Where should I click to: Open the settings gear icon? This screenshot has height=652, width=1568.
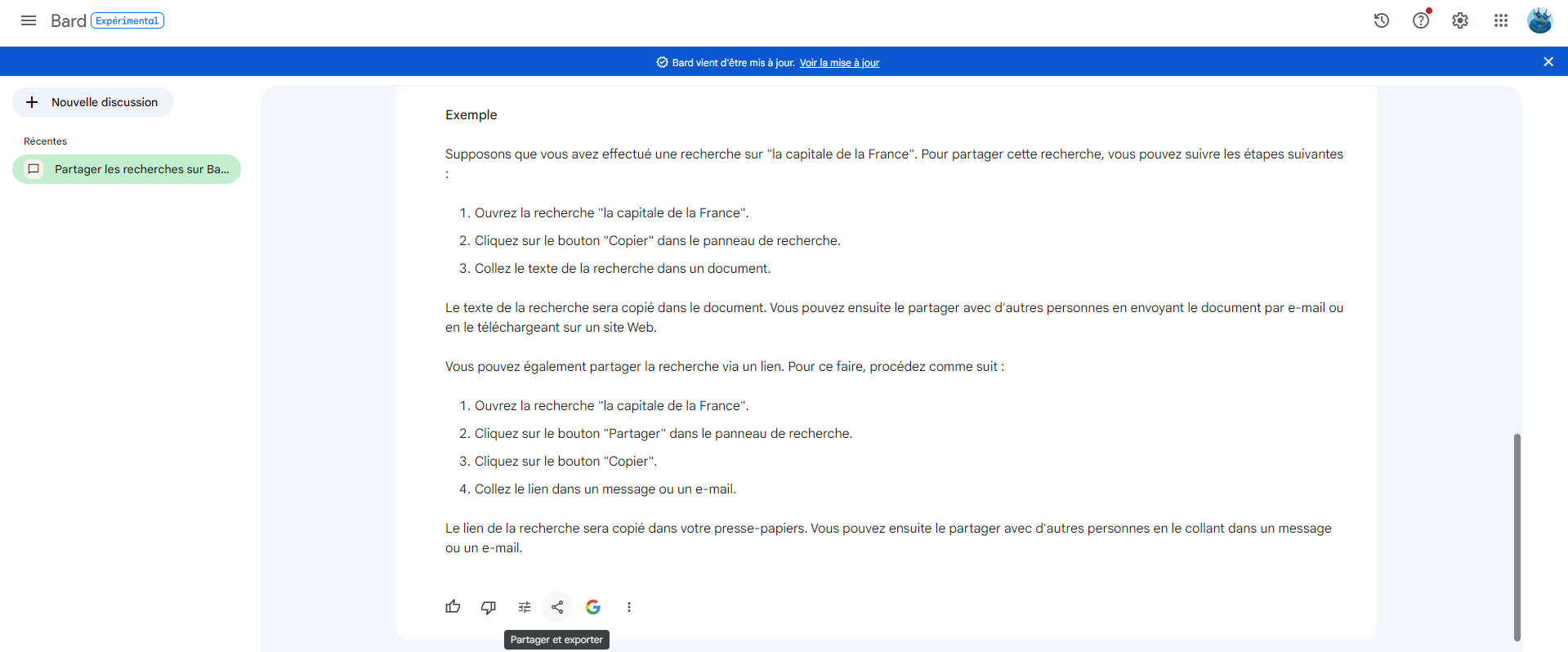tap(1460, 20)
